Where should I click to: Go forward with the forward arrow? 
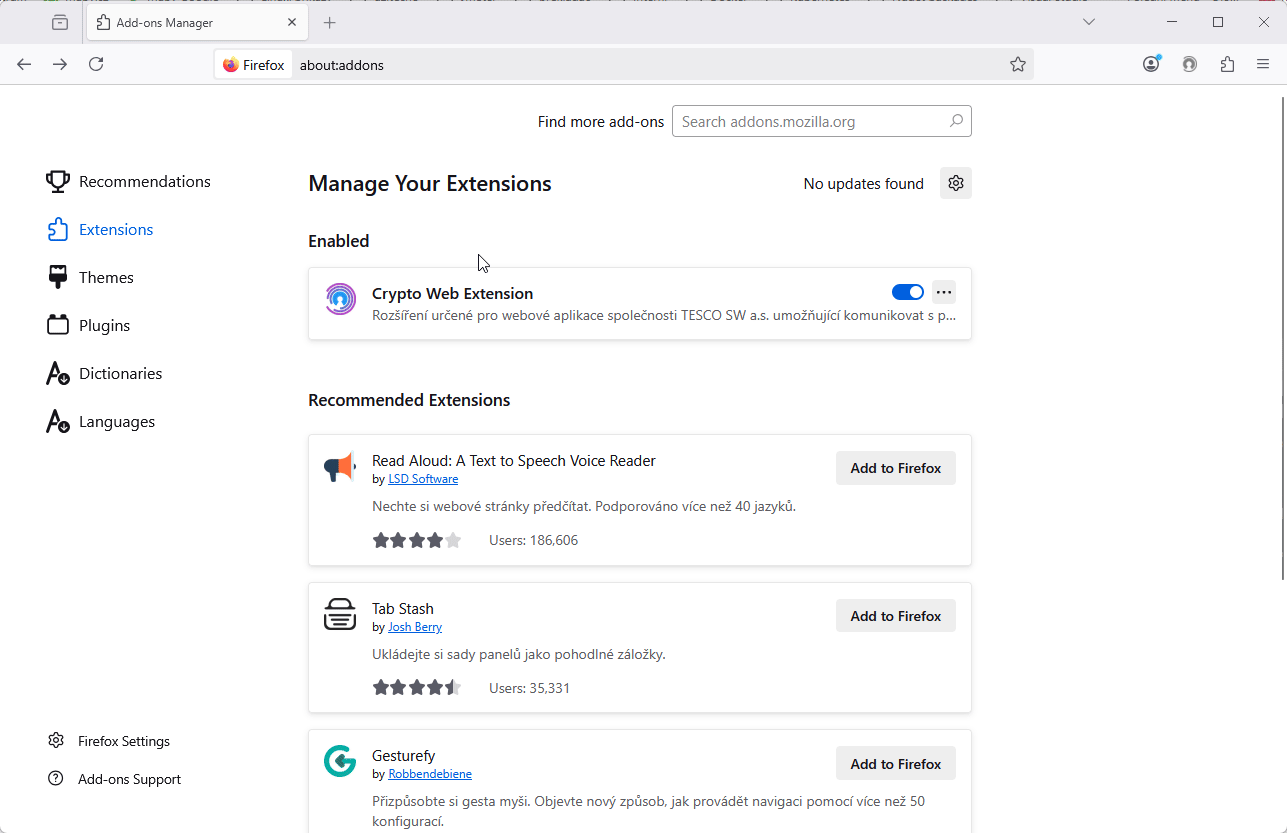point(60,64)
